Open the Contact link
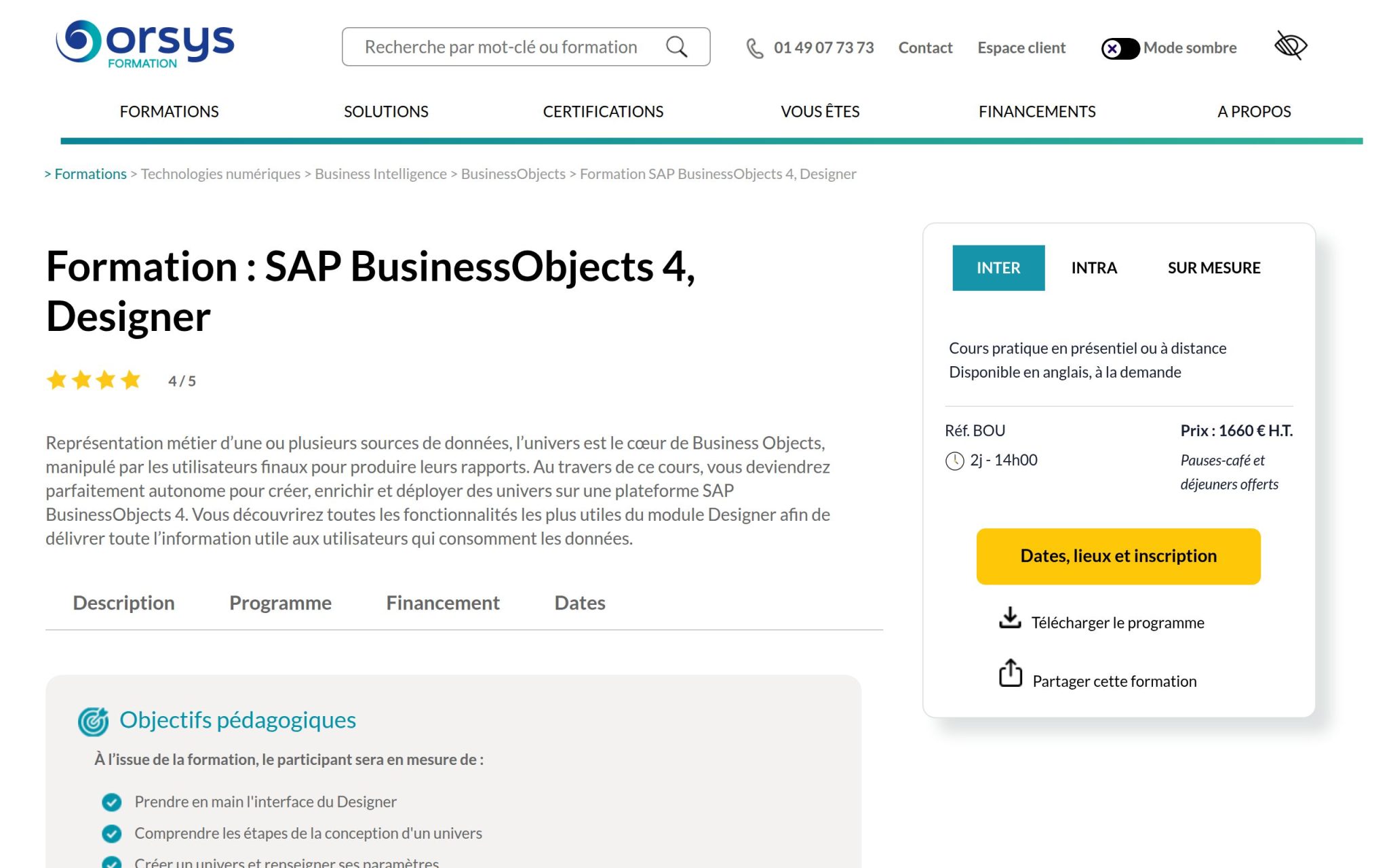 (x=925, y=47)
